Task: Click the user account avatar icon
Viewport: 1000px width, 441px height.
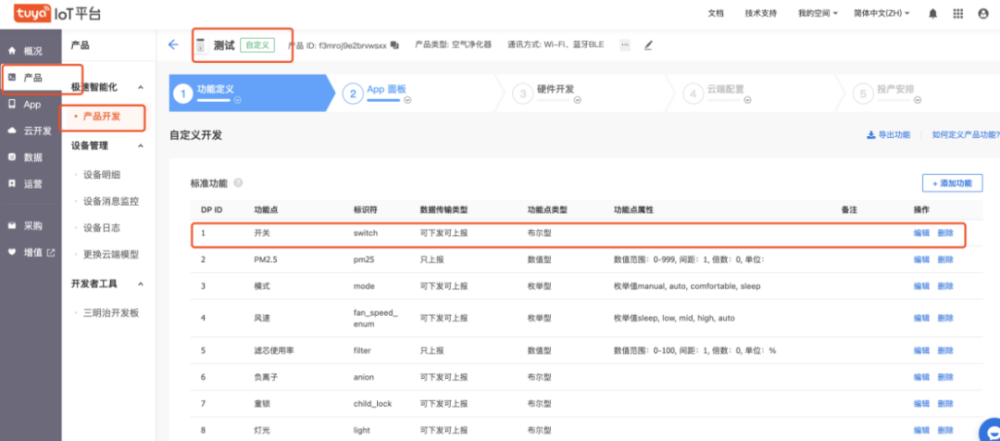Action: pos(983,14)
